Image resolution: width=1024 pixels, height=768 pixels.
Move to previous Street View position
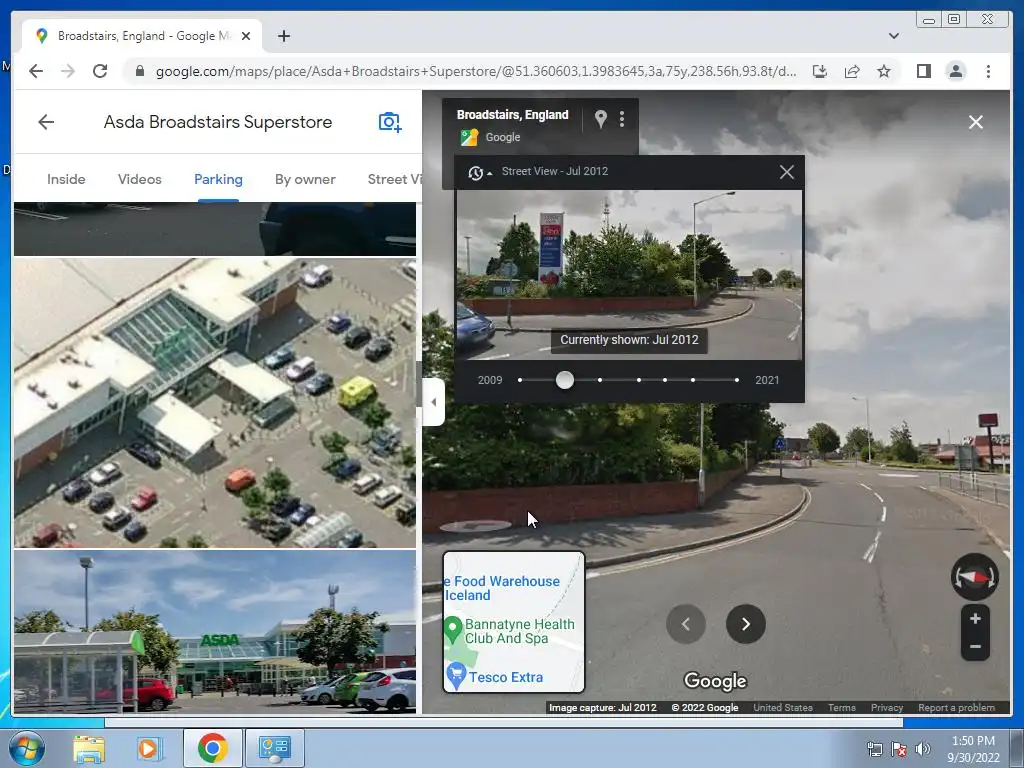tap(686, 624)
